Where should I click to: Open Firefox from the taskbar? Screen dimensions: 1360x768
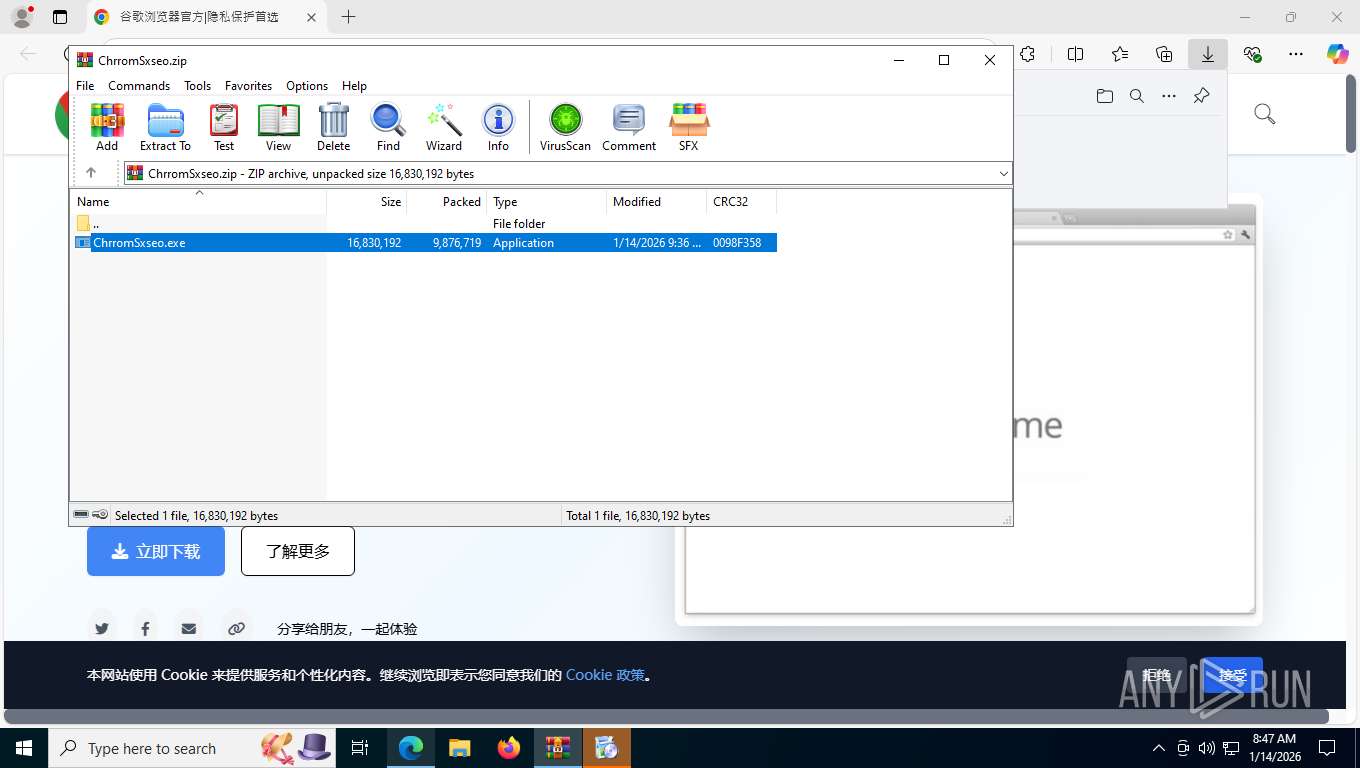[509, 748]
